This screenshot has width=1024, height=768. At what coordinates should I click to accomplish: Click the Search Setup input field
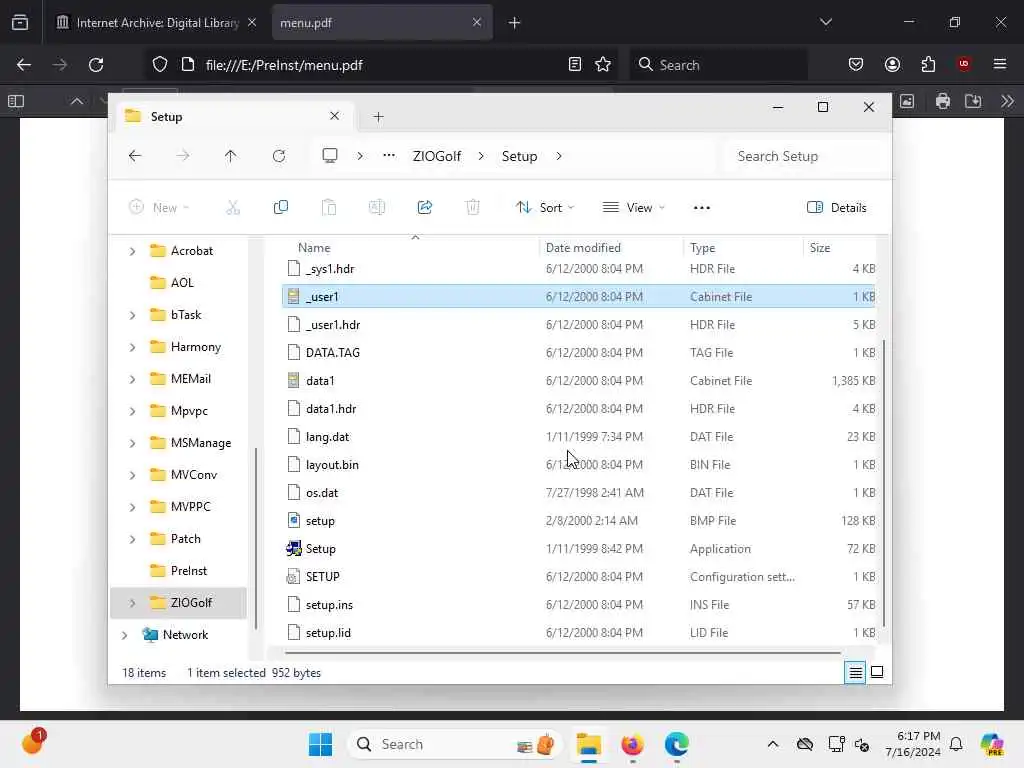coord(805,156)
